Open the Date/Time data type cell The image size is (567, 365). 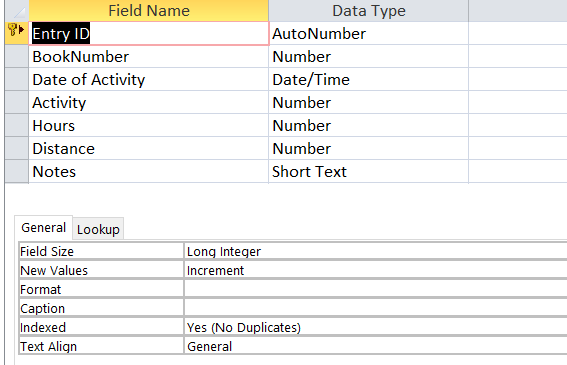368,80
